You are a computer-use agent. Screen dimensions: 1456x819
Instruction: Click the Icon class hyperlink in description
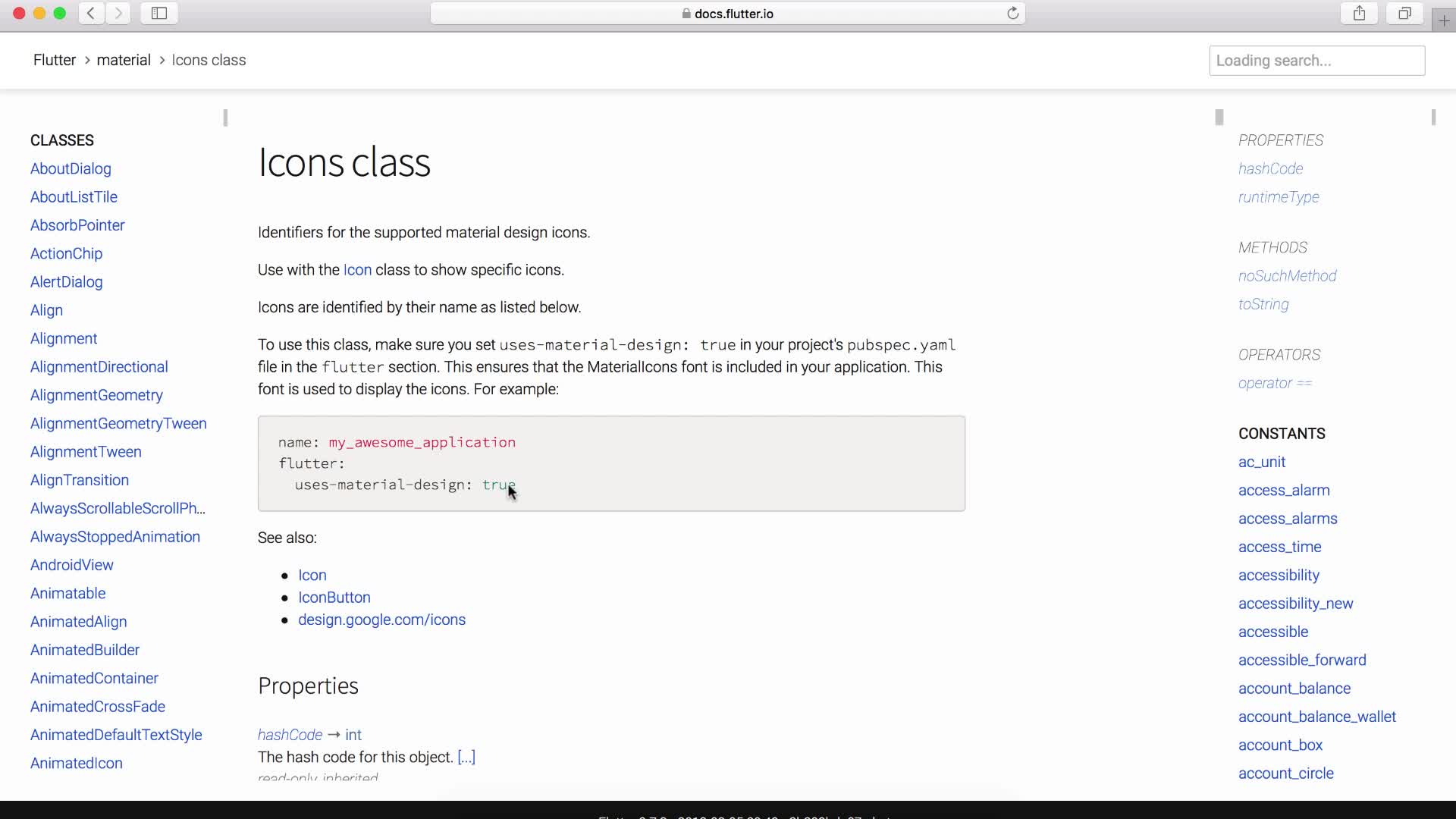357,270
